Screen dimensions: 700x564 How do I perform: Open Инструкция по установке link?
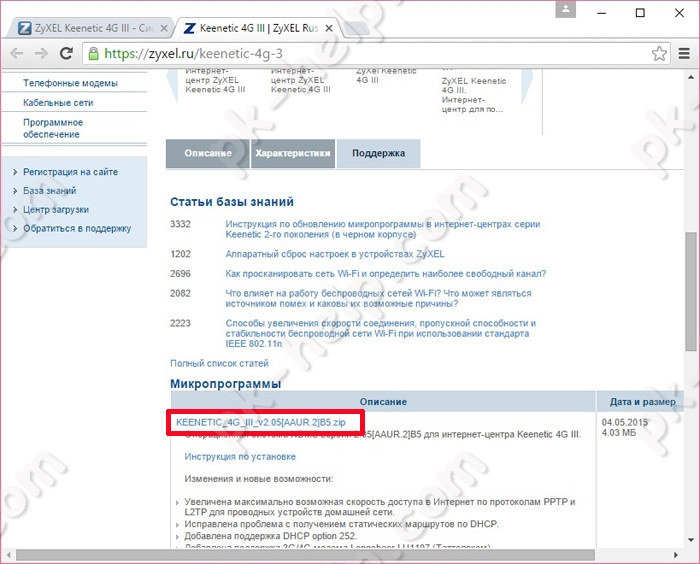click(x=240, y=456)
